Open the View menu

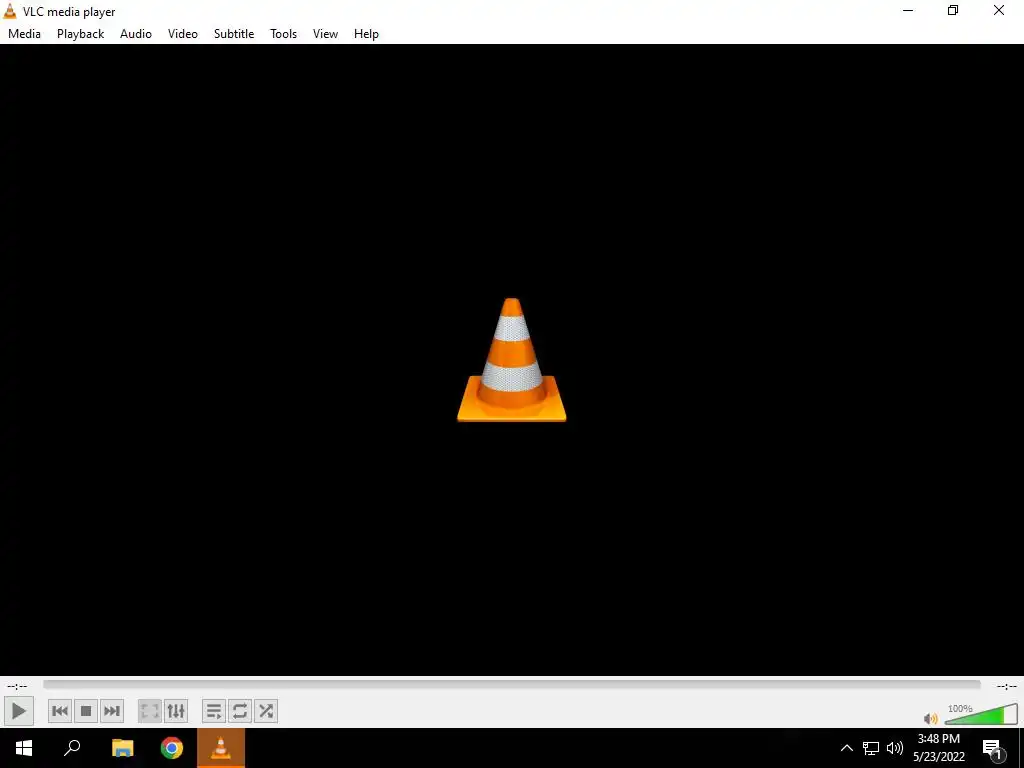(x=325, y=34)
